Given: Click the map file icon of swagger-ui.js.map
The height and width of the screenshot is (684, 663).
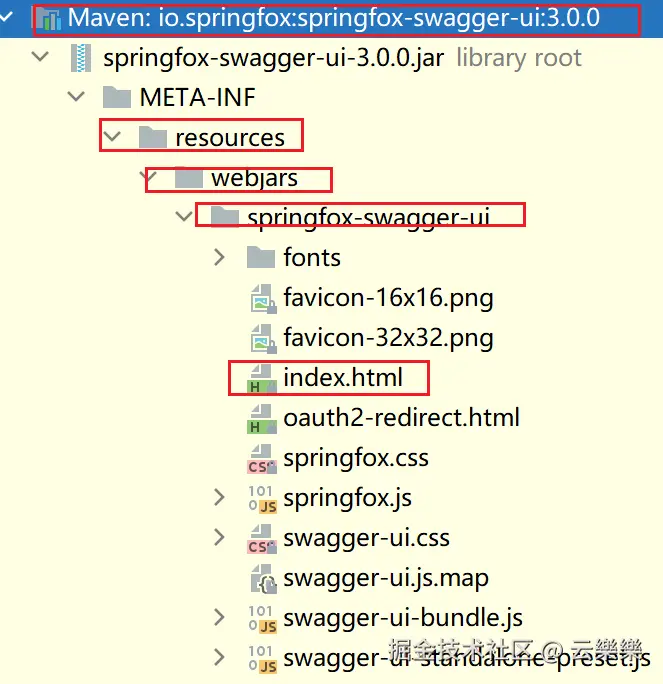Looking at the screenshot, I should [263, 579].
